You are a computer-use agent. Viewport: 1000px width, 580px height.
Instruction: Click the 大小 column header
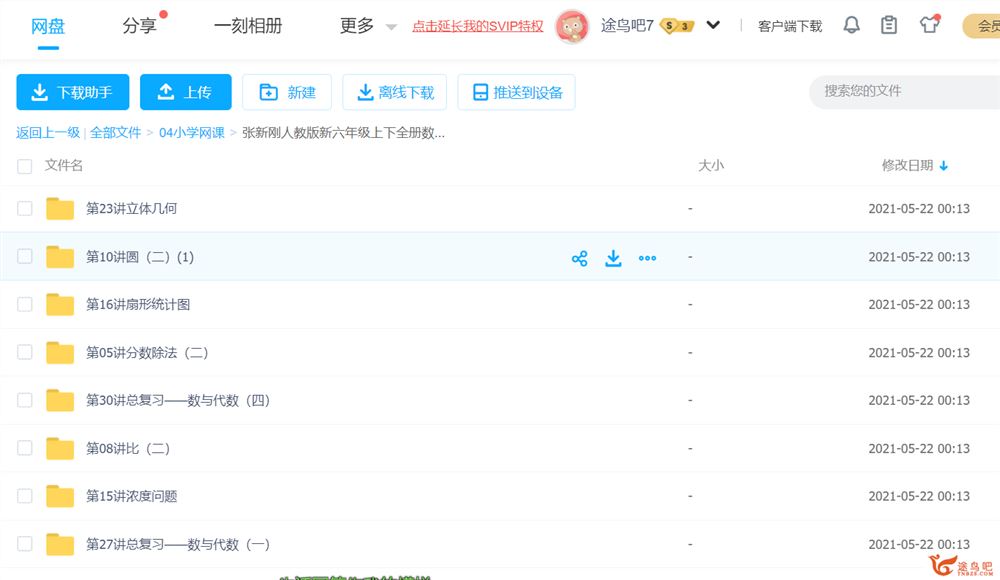point(711,165)
